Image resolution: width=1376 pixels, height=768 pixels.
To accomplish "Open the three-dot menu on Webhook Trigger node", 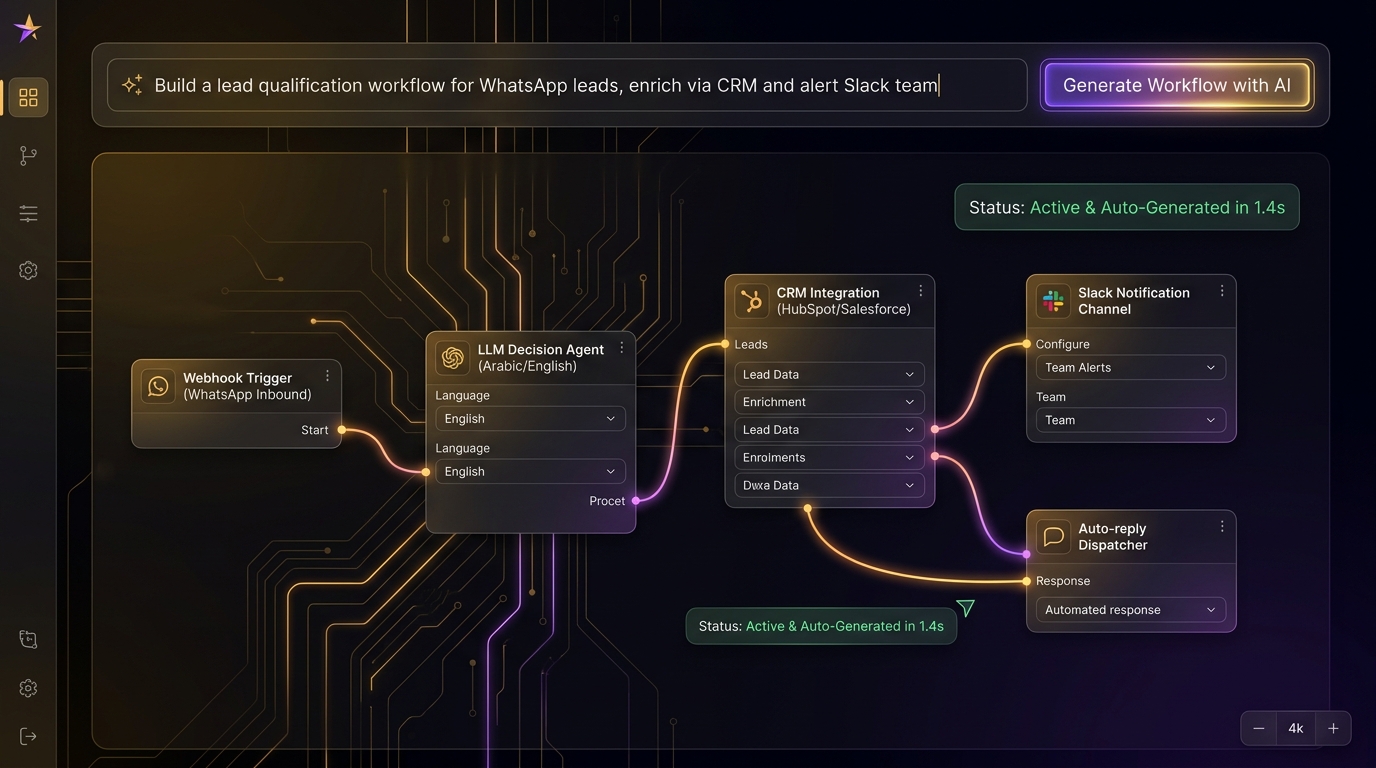I will 327,376.
